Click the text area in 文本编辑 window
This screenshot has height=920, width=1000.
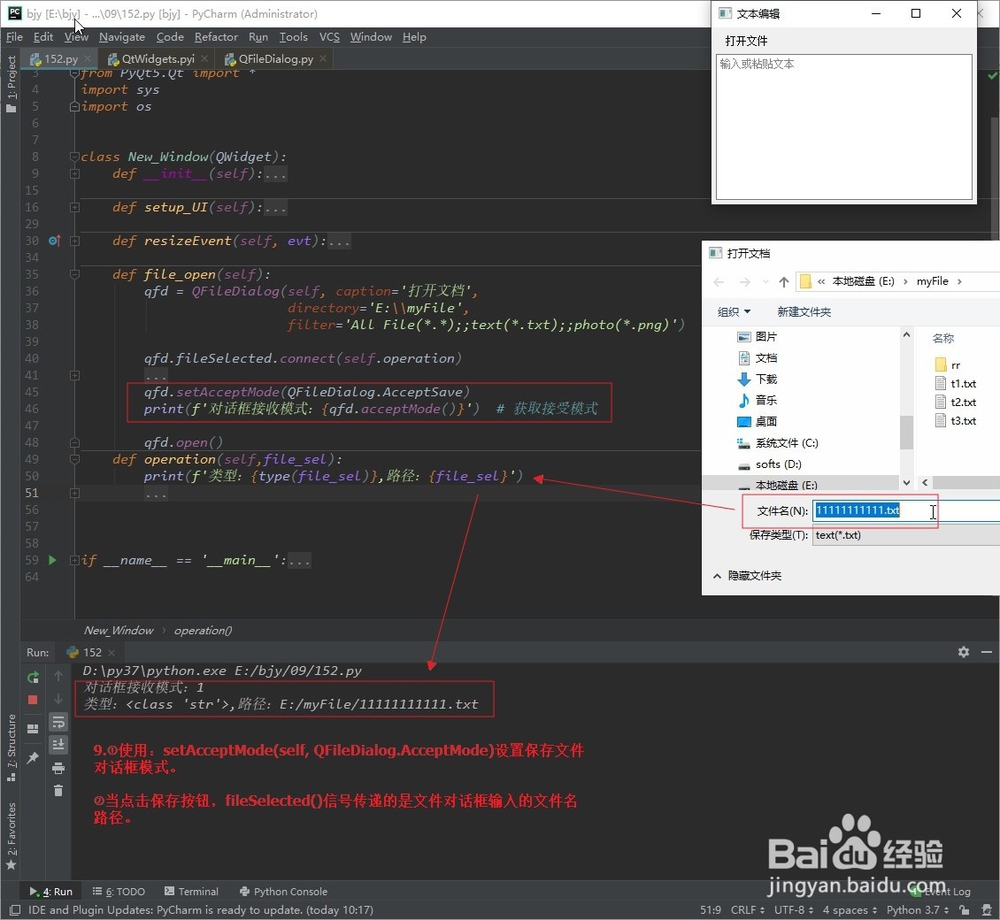[844, 127]
